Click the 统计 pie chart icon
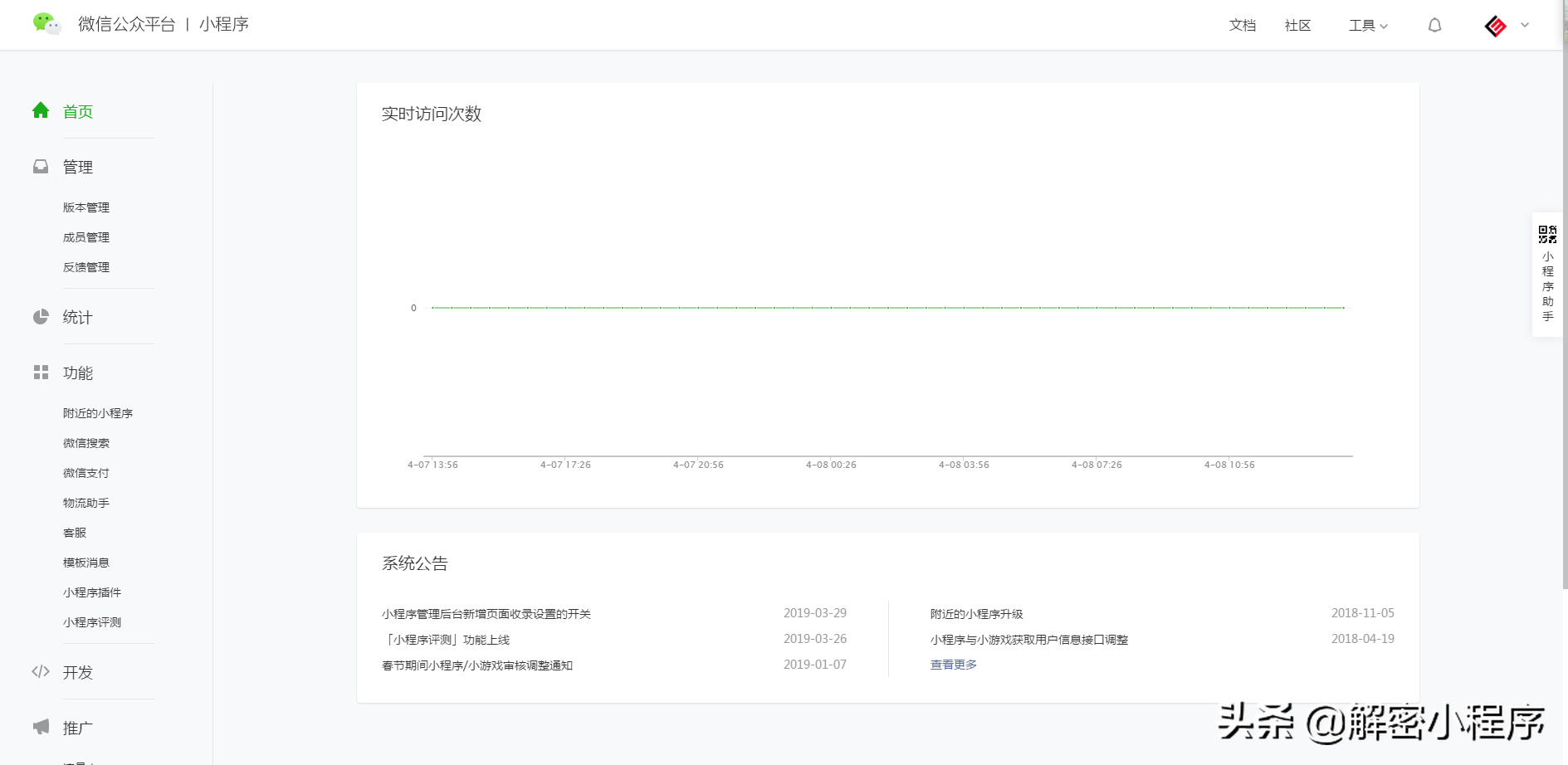The height and width of the screenshot is (765, 1568). (x=41, y=317)
